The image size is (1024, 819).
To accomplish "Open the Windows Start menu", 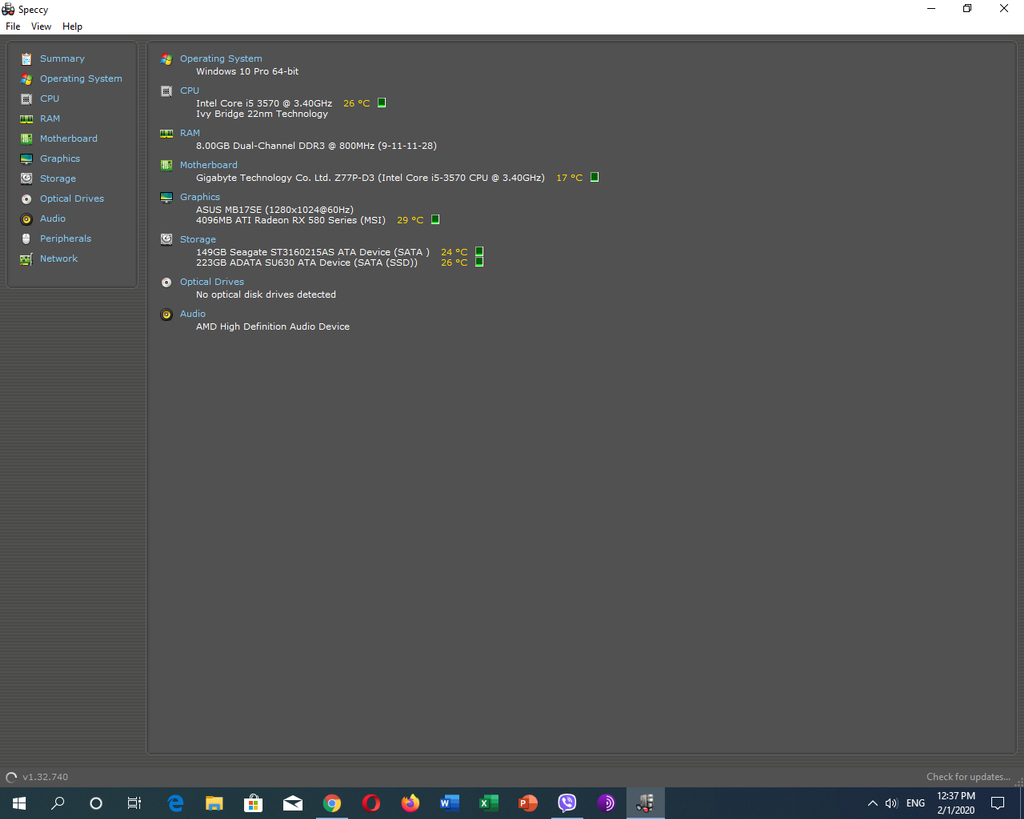I will [x=19, y=803].
